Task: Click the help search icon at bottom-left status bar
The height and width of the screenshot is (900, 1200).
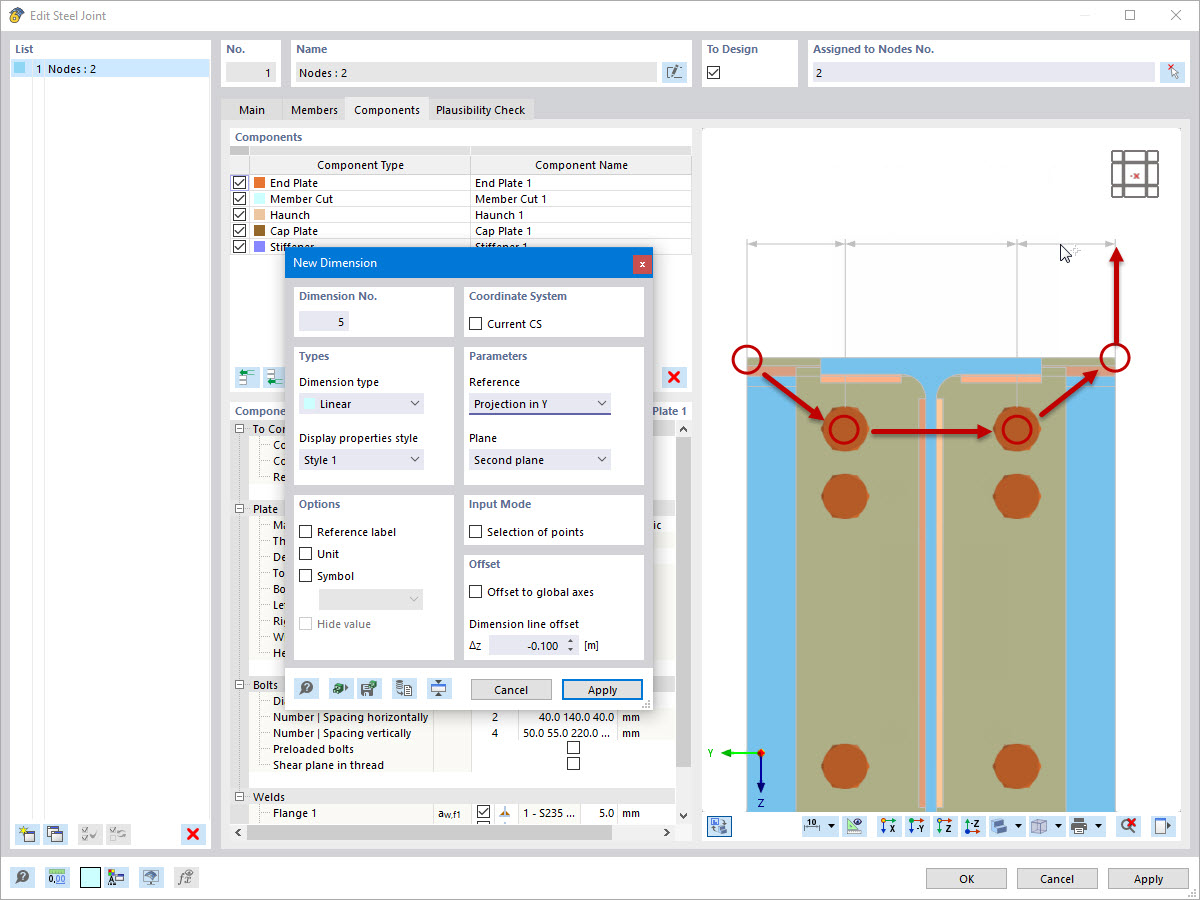Action: (23, 877)
